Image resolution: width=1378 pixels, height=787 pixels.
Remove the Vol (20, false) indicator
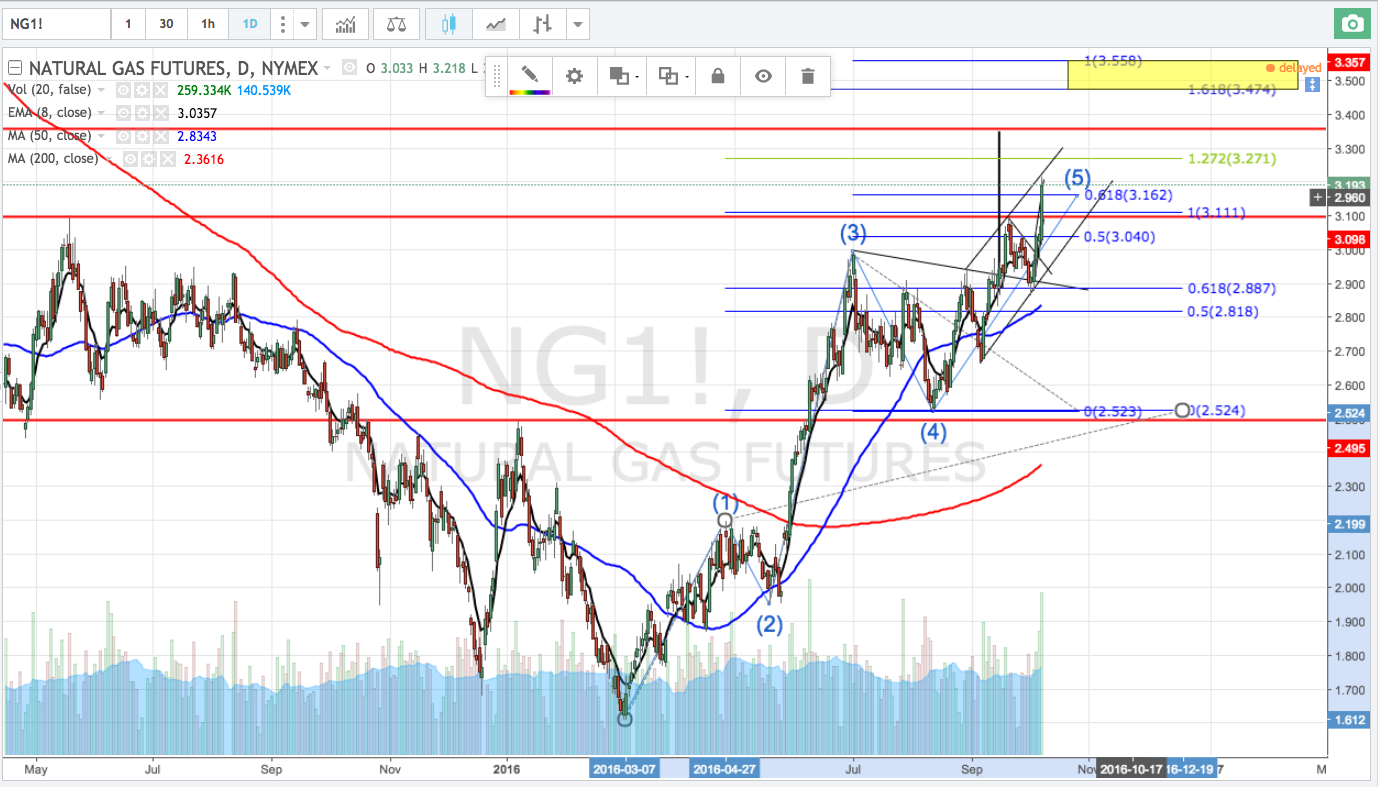(160, 90)
